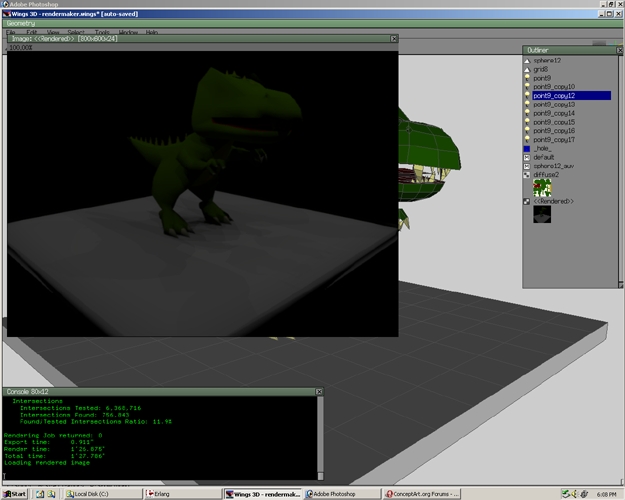Screen dimensions: 625x500
Task: Open the Edit menu
Action: (31, 32)
